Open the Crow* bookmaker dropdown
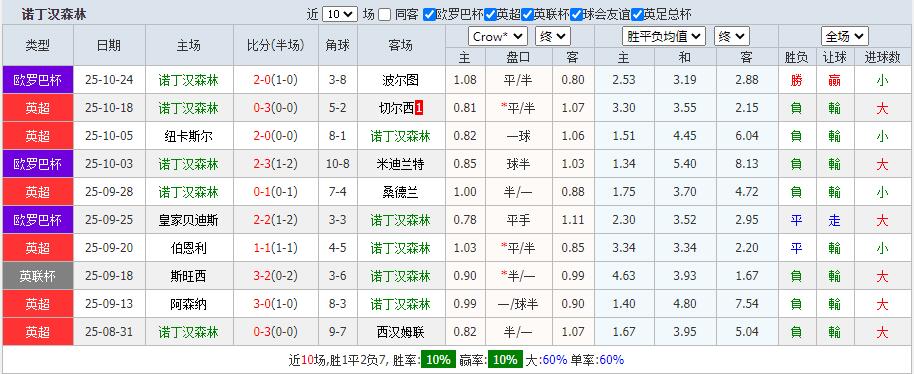914x374 pixels. [x=497, y=37]
